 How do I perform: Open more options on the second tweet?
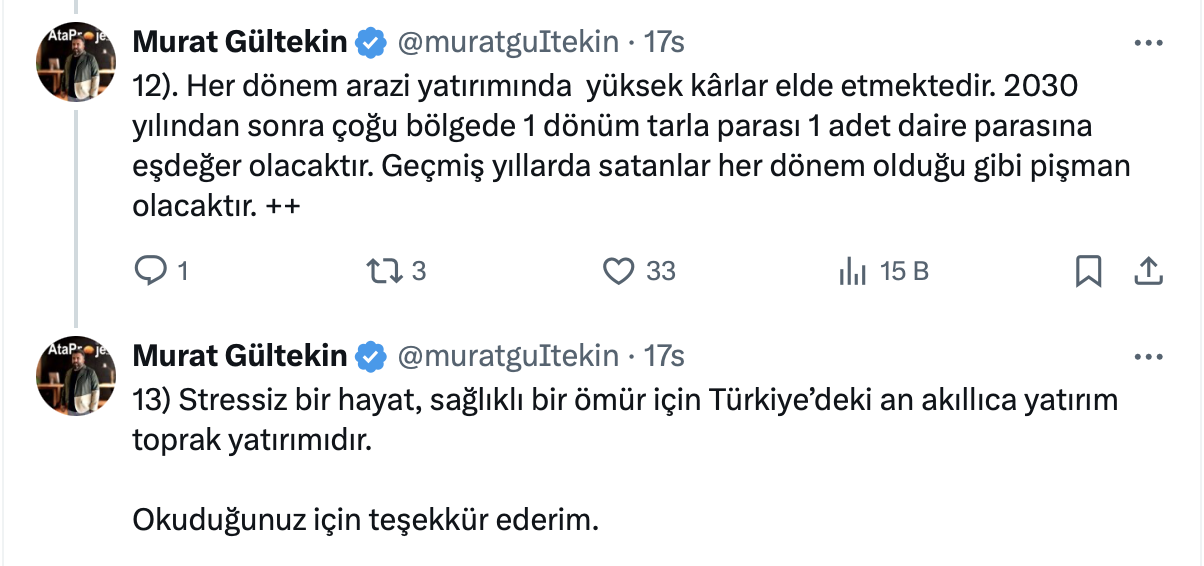(1146, 356)
